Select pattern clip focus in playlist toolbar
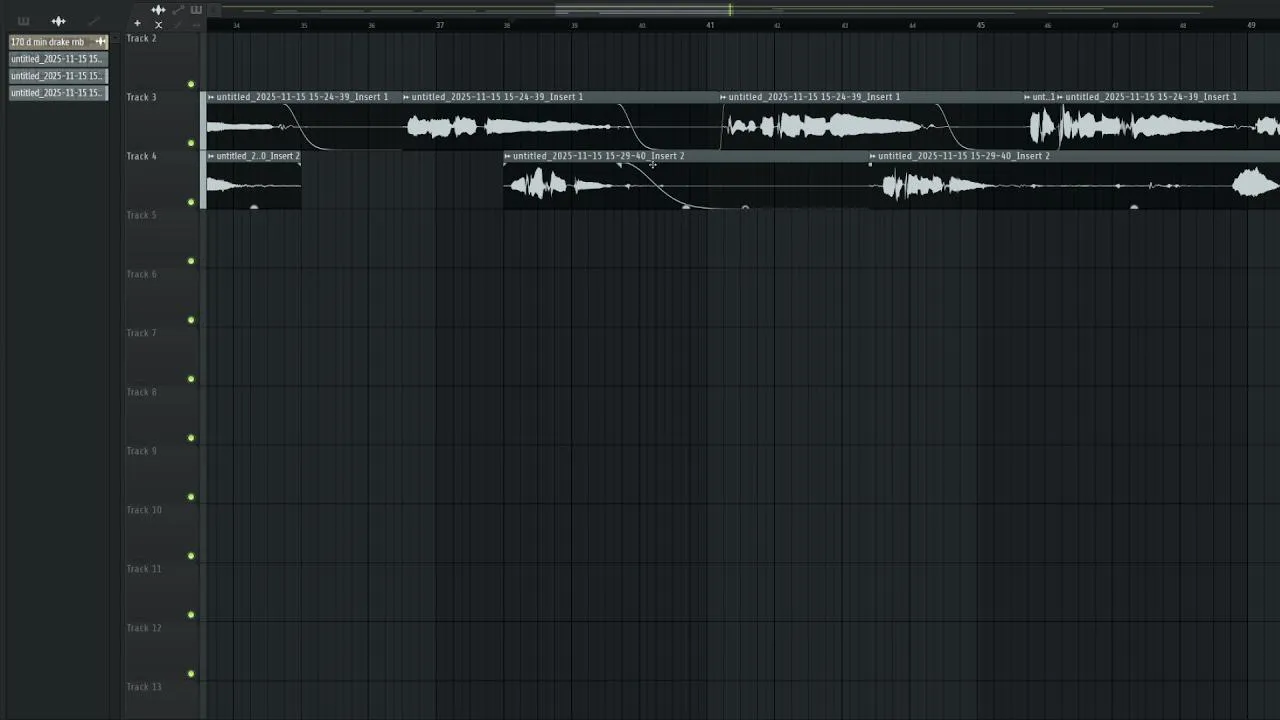 196,10
